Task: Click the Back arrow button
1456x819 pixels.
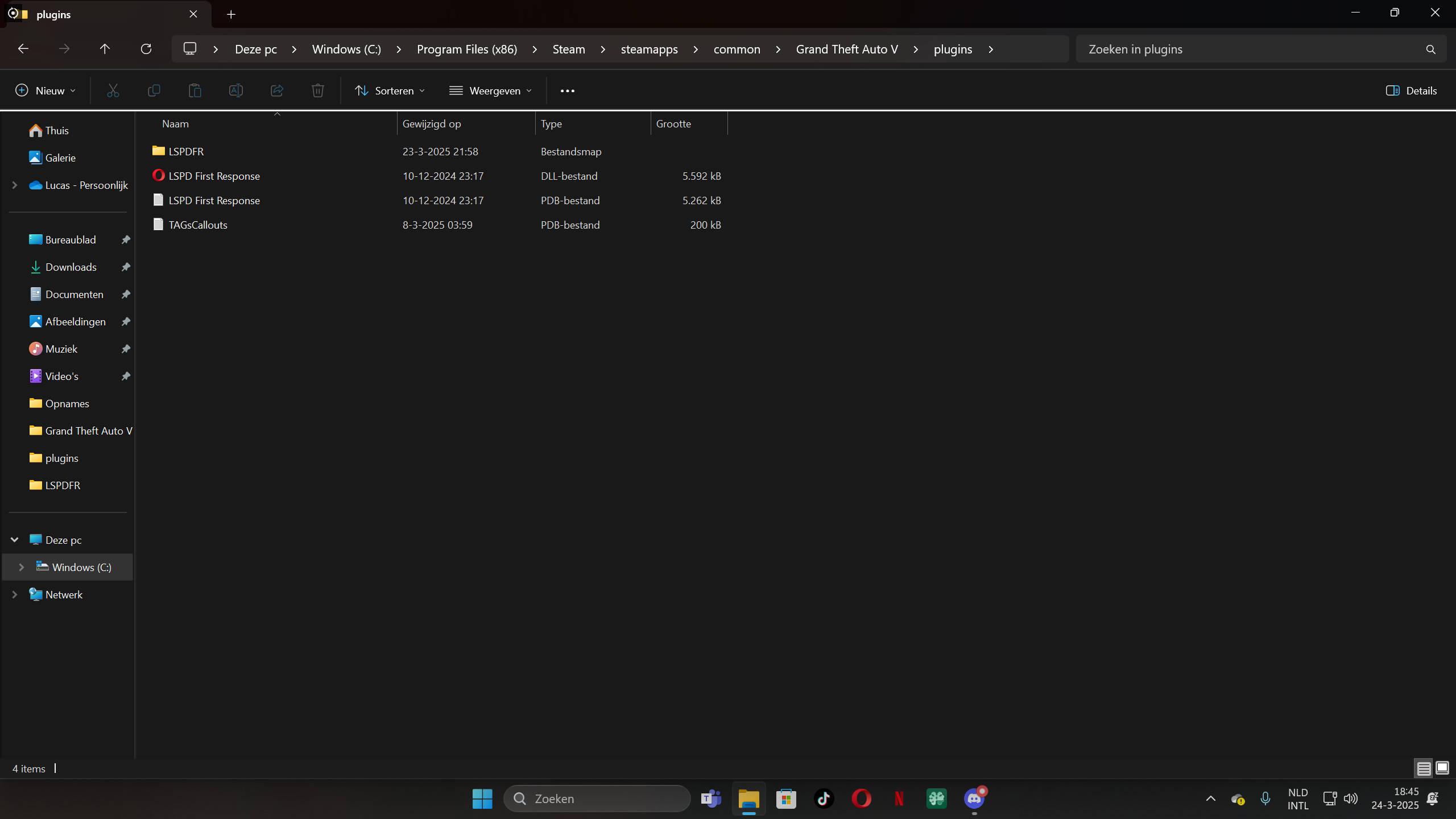Action: click(x=23, y=49)
